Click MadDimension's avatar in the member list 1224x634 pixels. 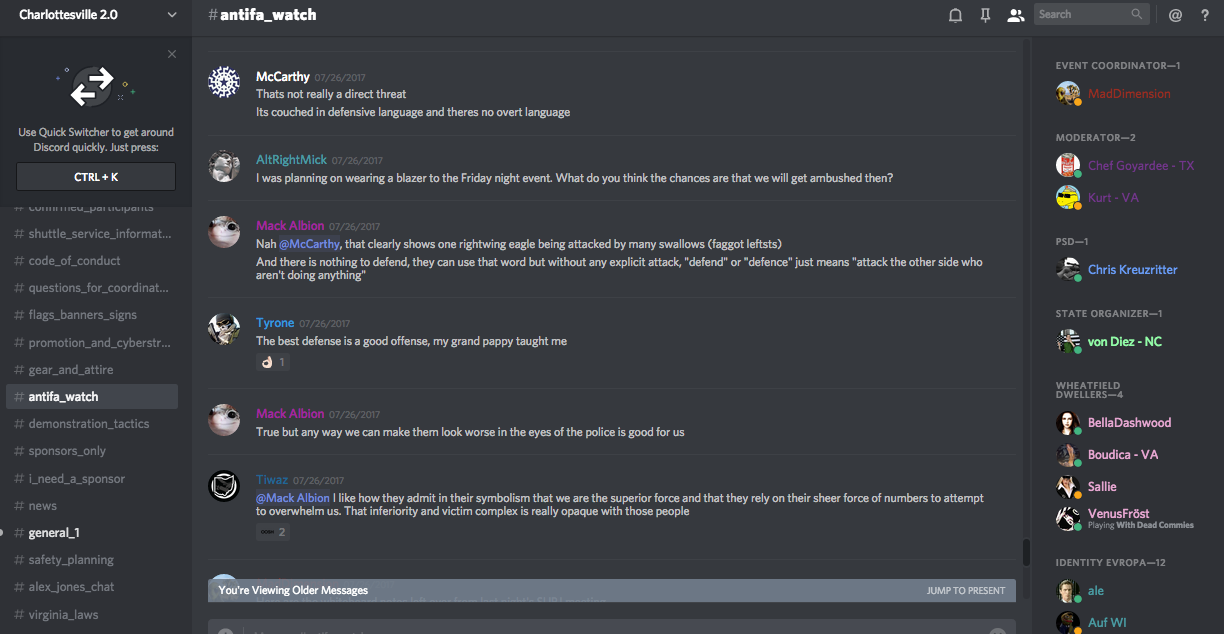pyautogui.click(x=1068, y=94)
